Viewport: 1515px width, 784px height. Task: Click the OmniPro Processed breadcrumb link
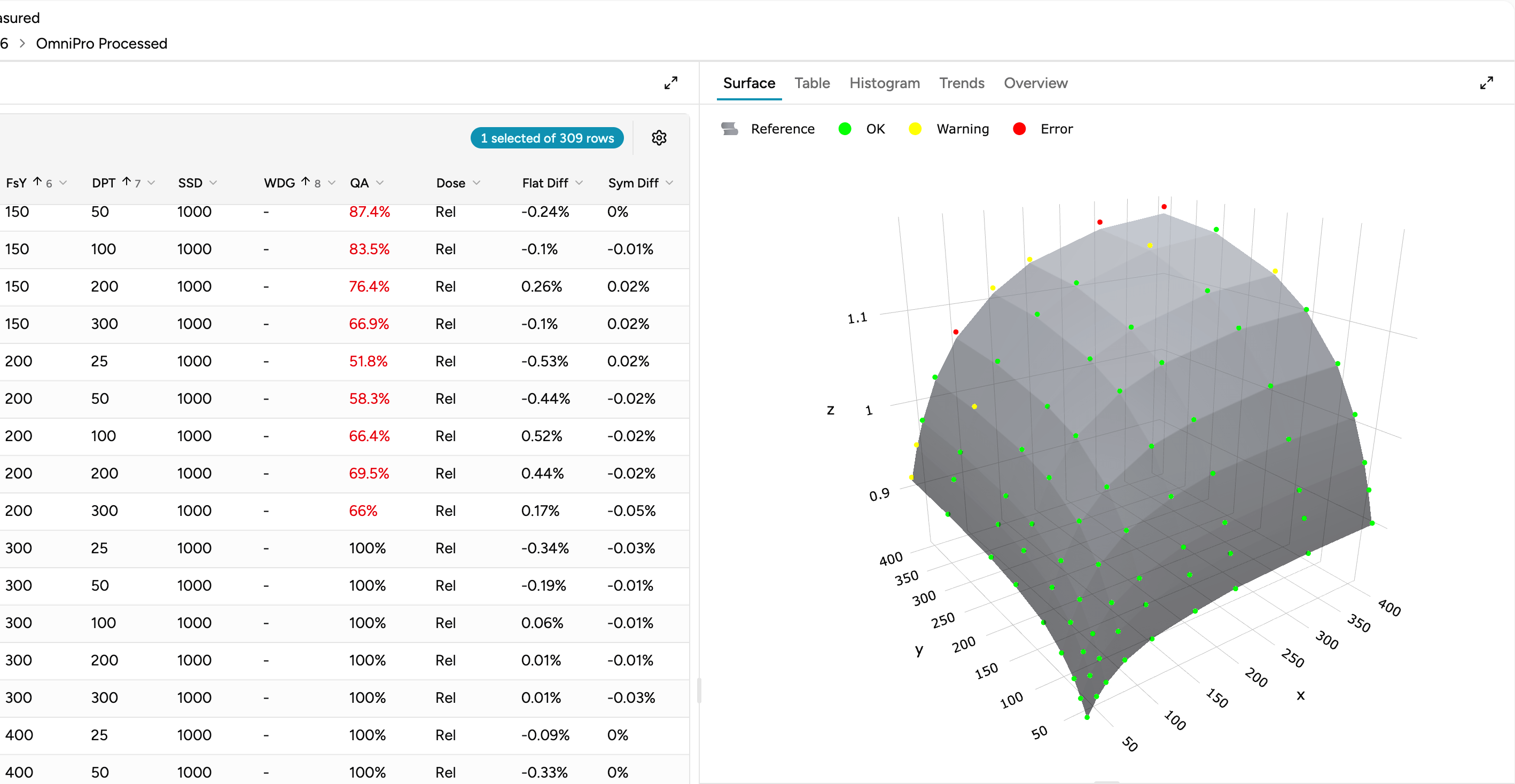point(101,43)
